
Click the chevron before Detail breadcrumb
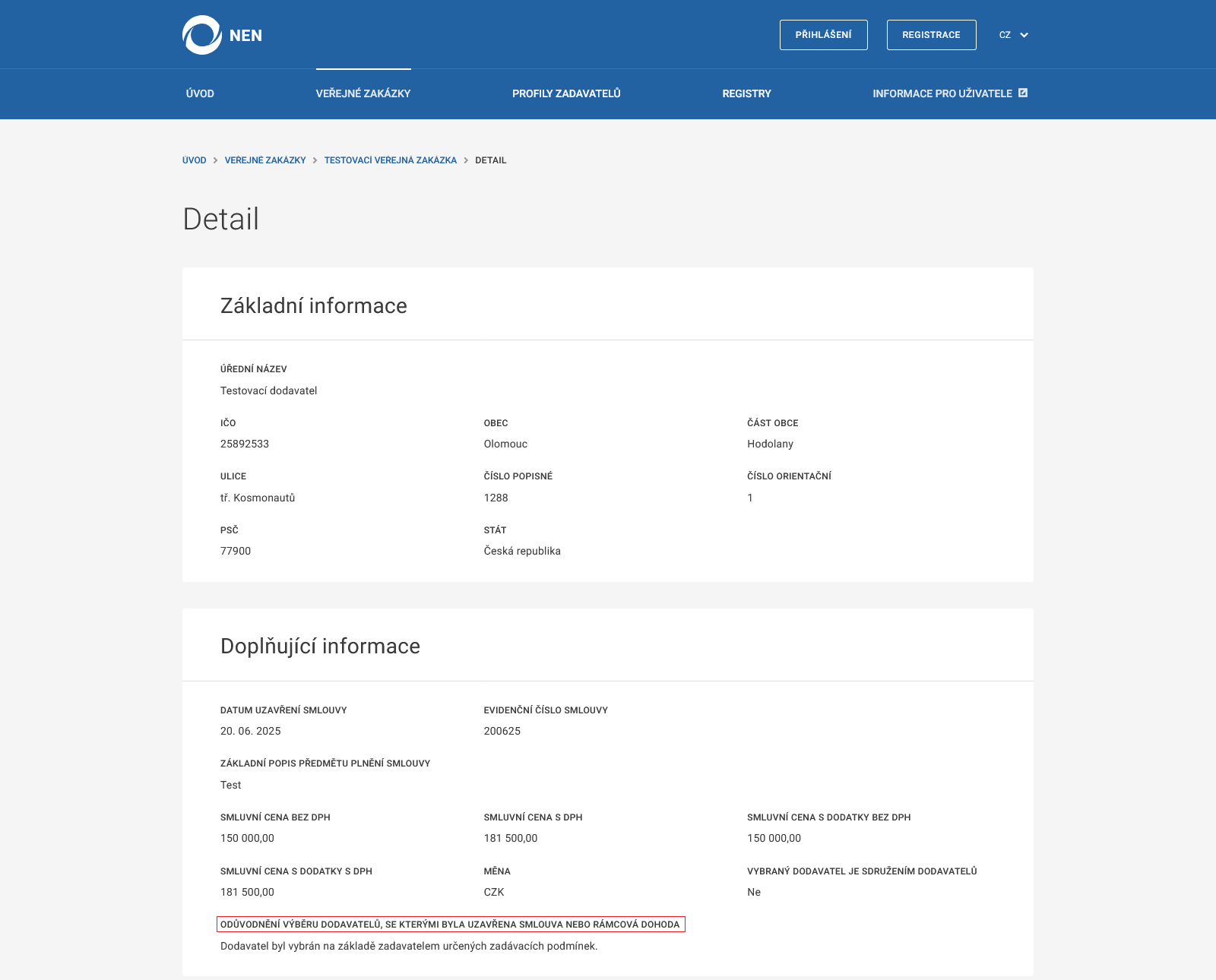point(466,160)
